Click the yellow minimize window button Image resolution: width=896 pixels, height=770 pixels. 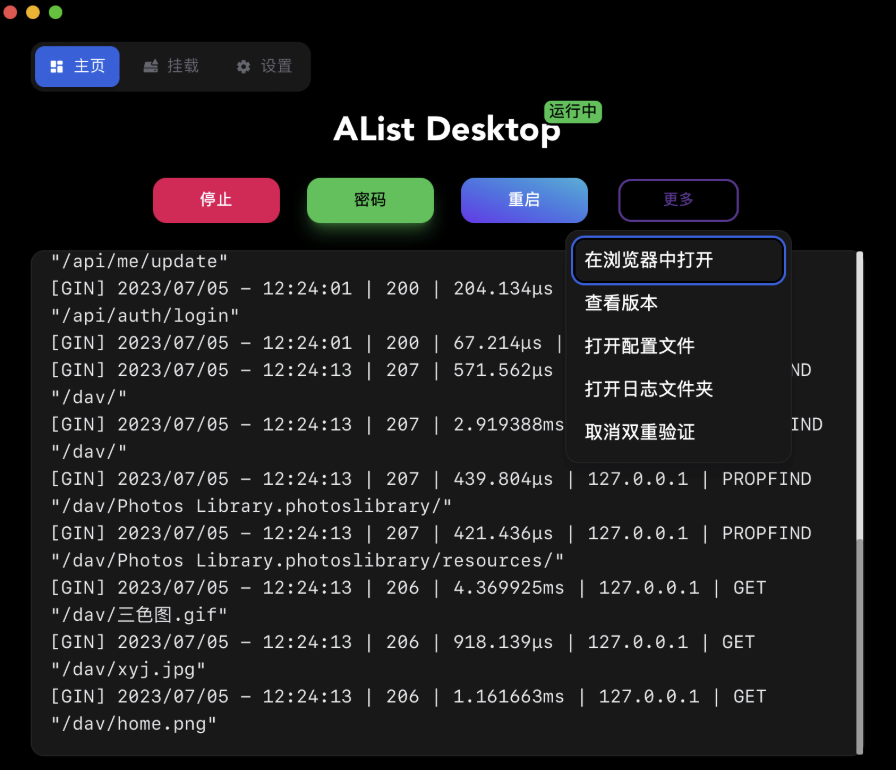click(33, 12)
